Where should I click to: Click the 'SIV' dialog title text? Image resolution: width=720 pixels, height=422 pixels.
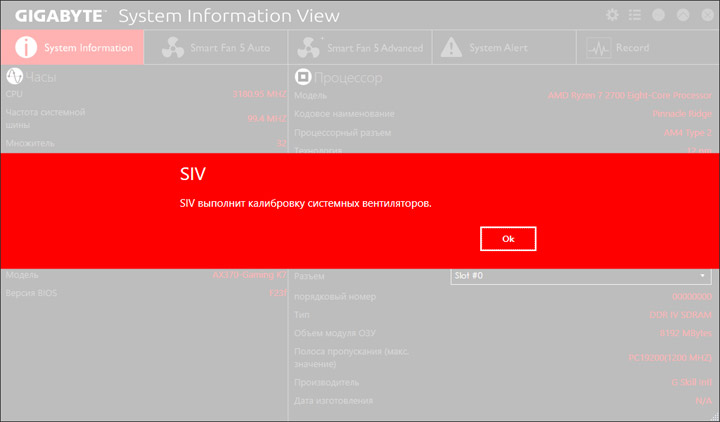(x=193, y=174)
